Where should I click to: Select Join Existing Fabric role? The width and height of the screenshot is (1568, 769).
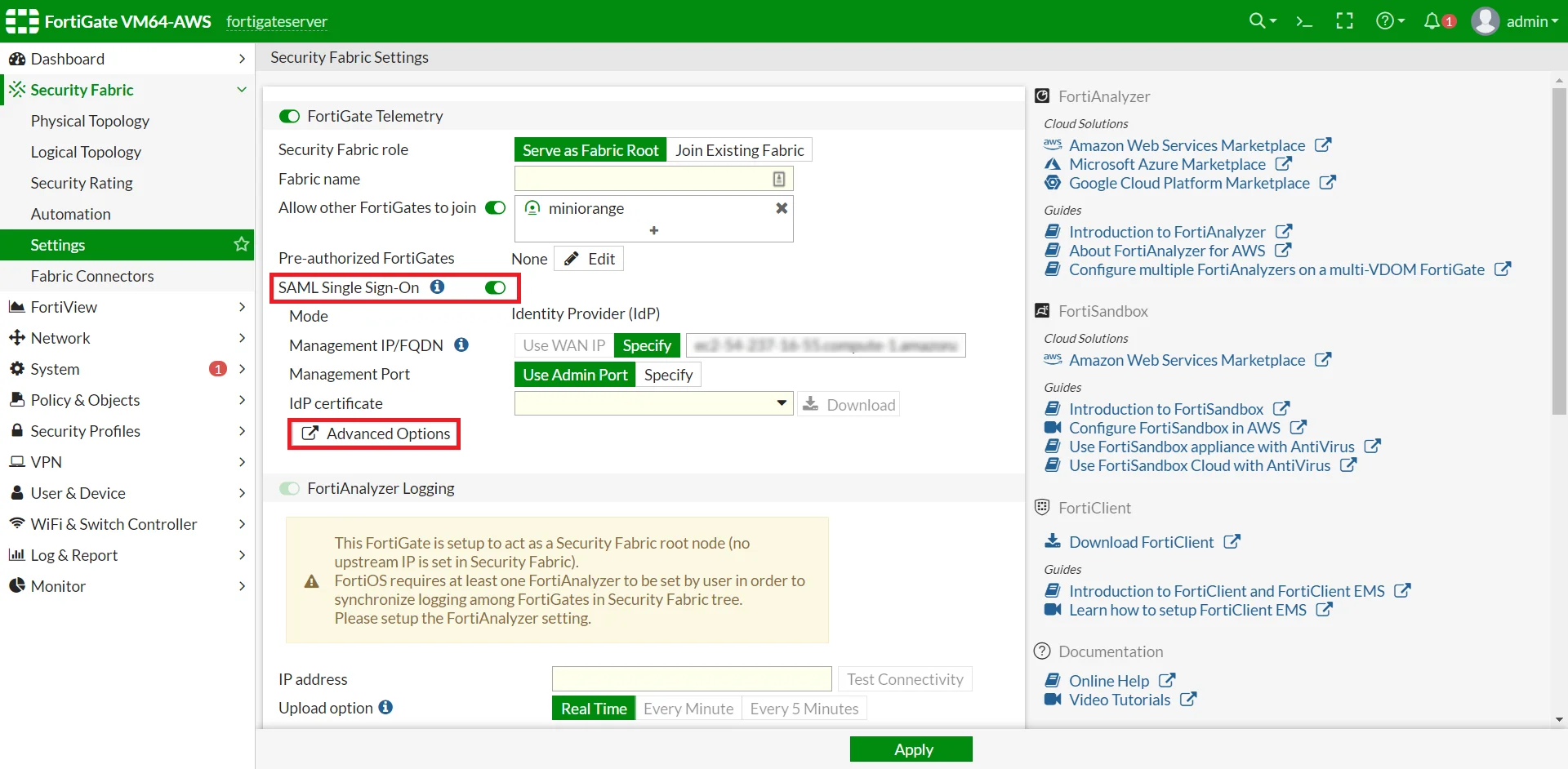coord(740,149)
